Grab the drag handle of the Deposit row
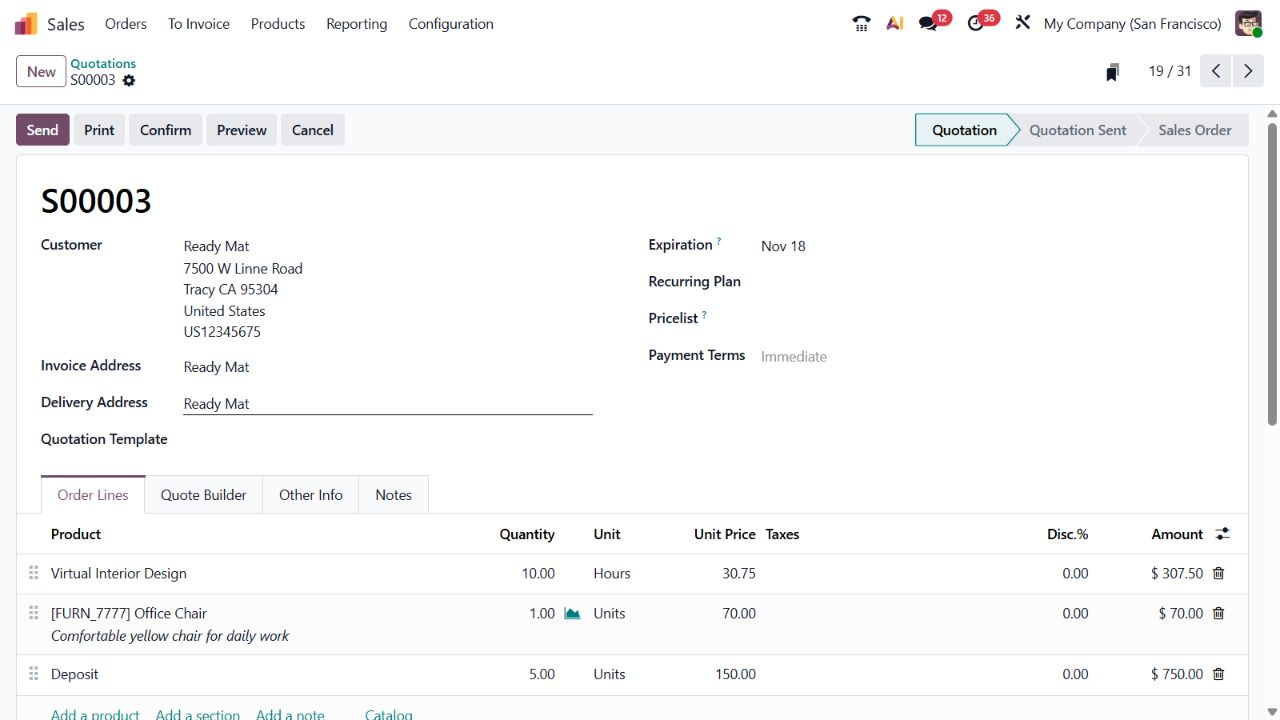 (x=33, y=674)
